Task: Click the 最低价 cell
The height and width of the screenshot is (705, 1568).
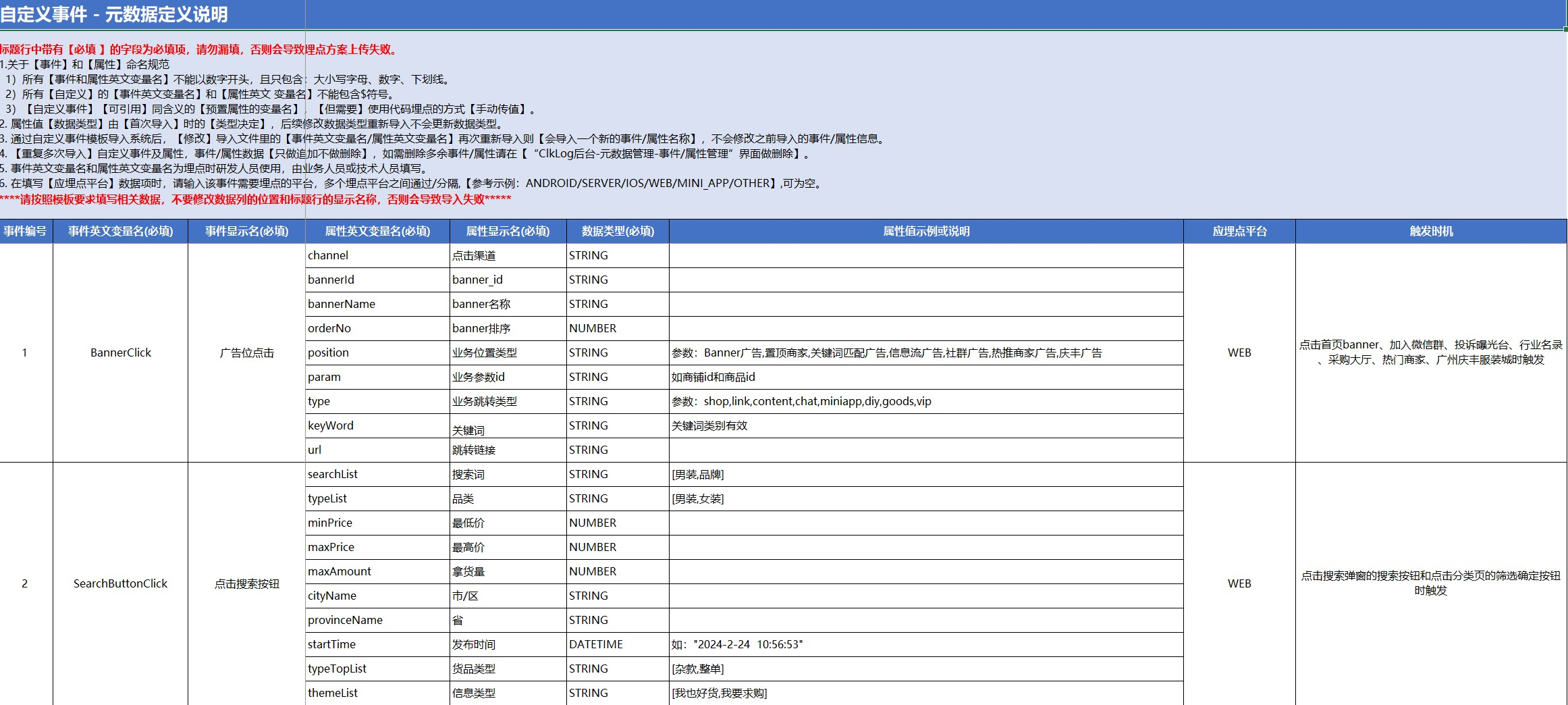Action: (x=508, y=523)
